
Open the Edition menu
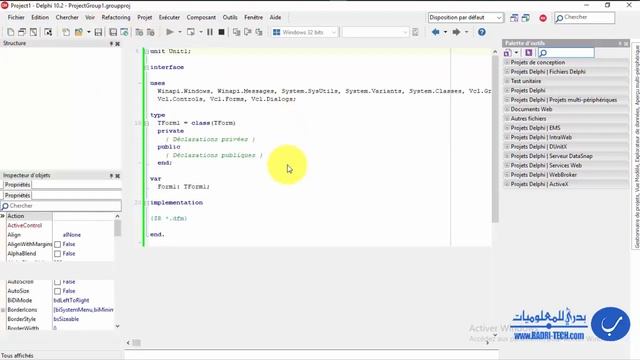click(x=40, y=18)
